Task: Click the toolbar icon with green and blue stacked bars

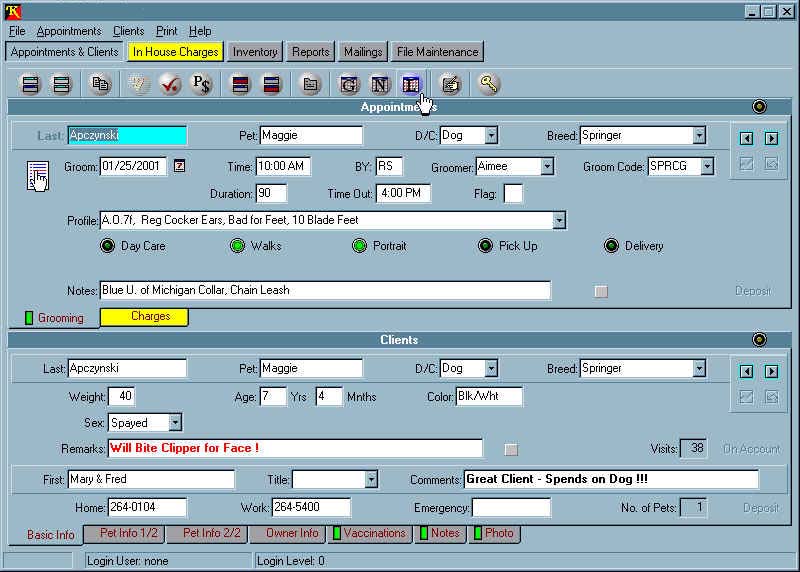Action: [x=31, y=84]
